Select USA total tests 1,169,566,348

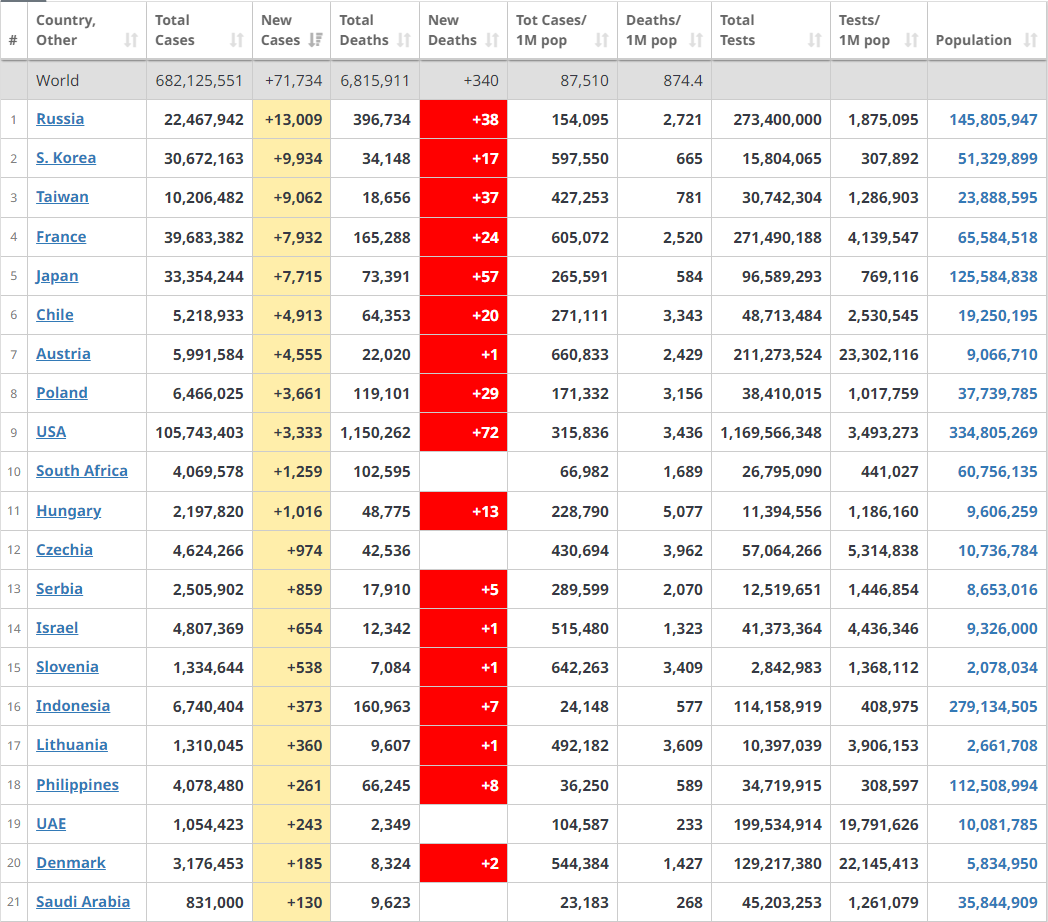pyautogui.click(x=771, y=433)
